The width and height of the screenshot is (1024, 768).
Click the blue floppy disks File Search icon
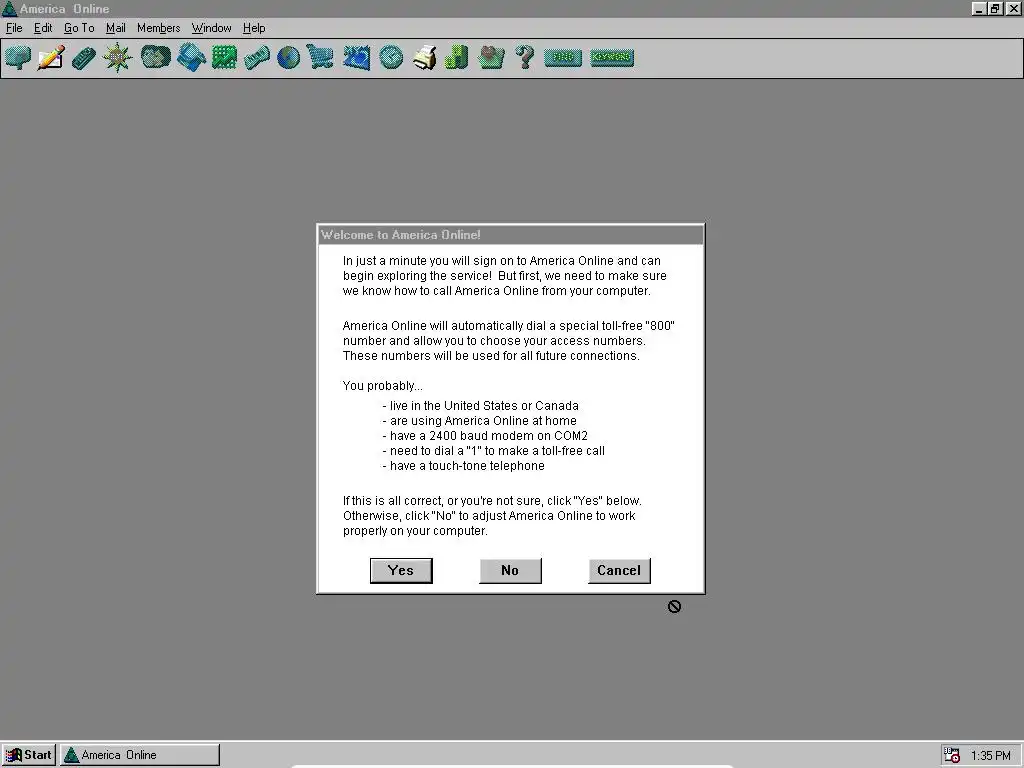(x=191, y=57)
